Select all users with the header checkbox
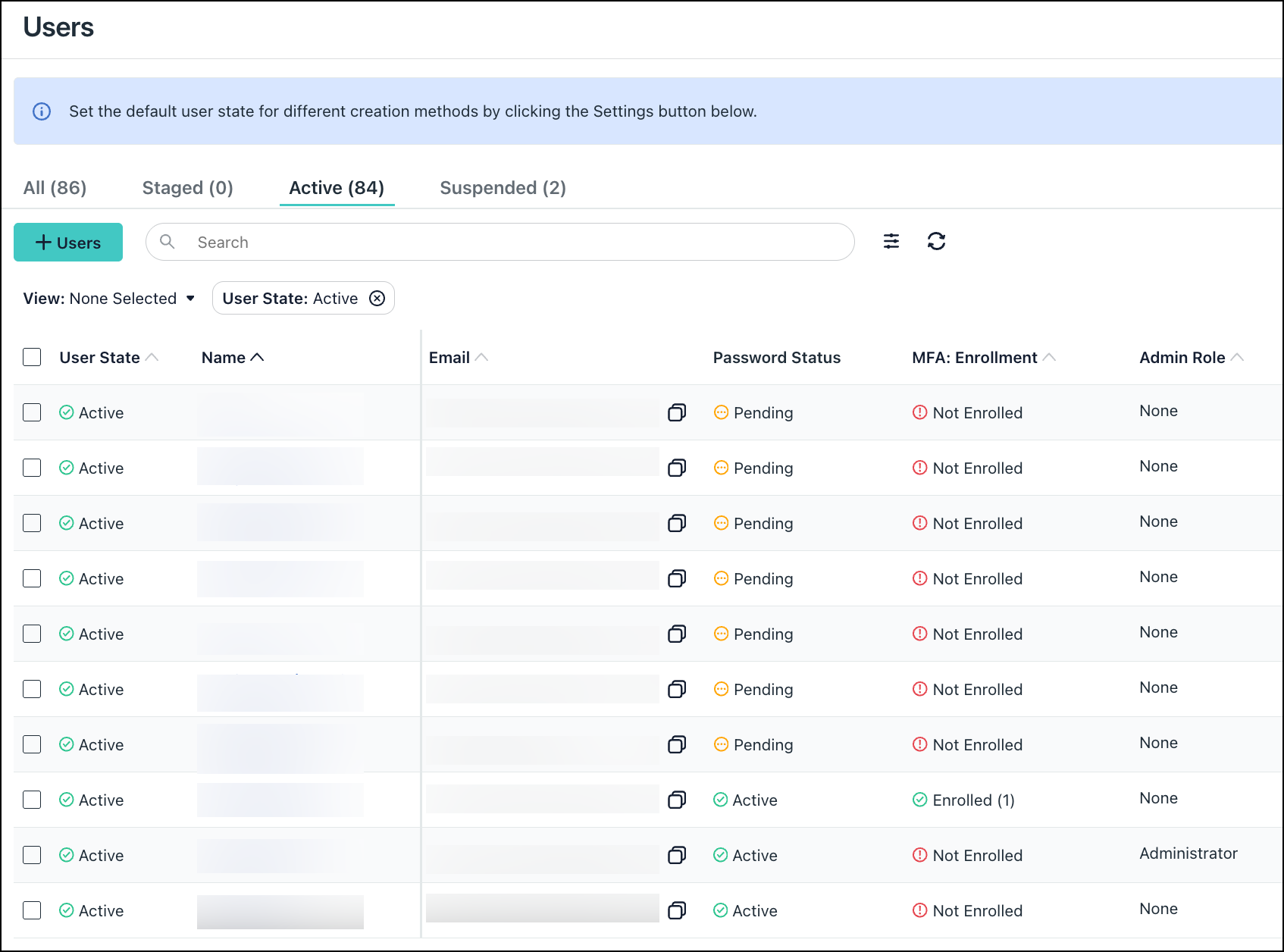The height and width of the screenshot is (952, 1284). [32, 356]
